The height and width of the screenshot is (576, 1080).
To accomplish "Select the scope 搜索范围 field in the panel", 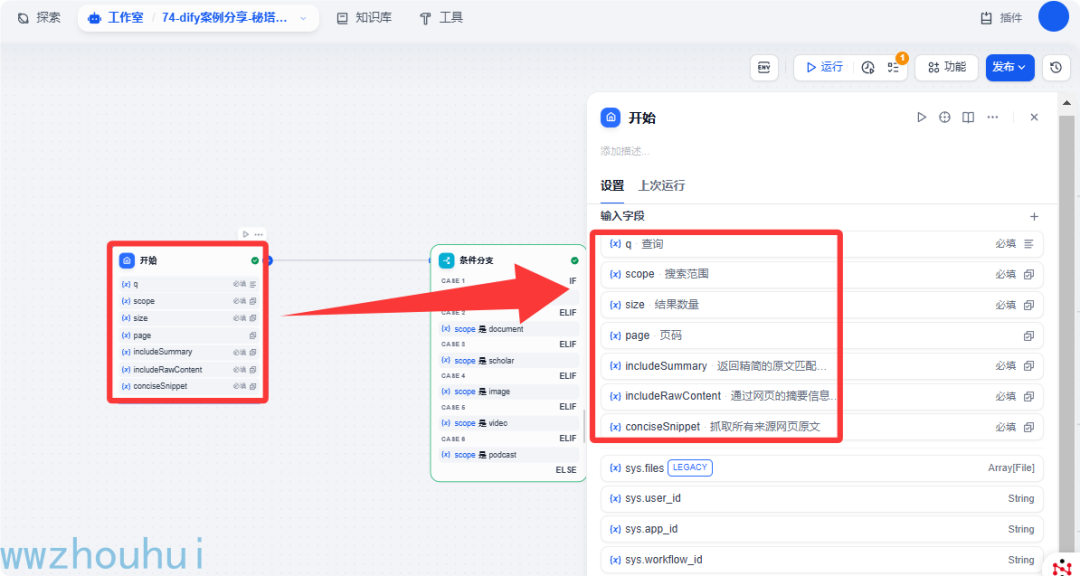I will pyautogui.click(x=822, y=274).
